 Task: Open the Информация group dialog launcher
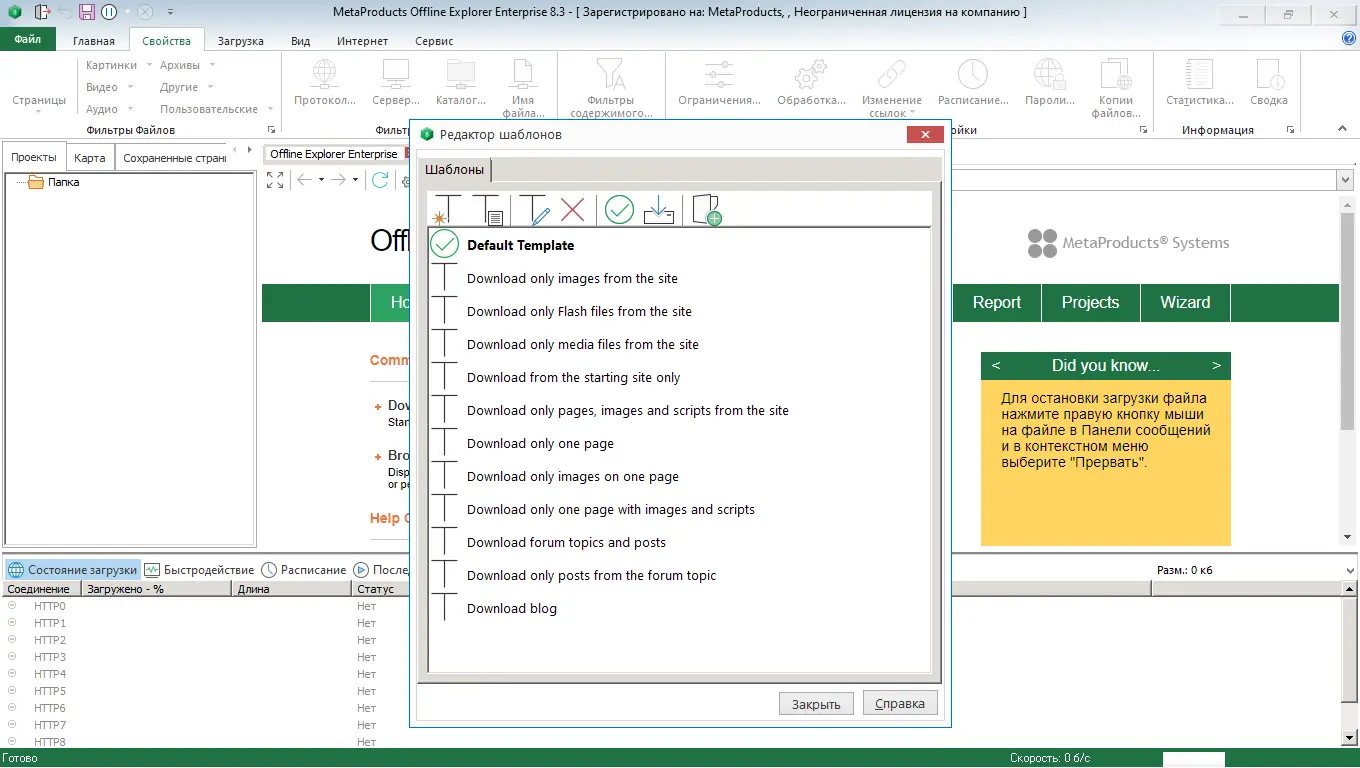pos(1290,130)
